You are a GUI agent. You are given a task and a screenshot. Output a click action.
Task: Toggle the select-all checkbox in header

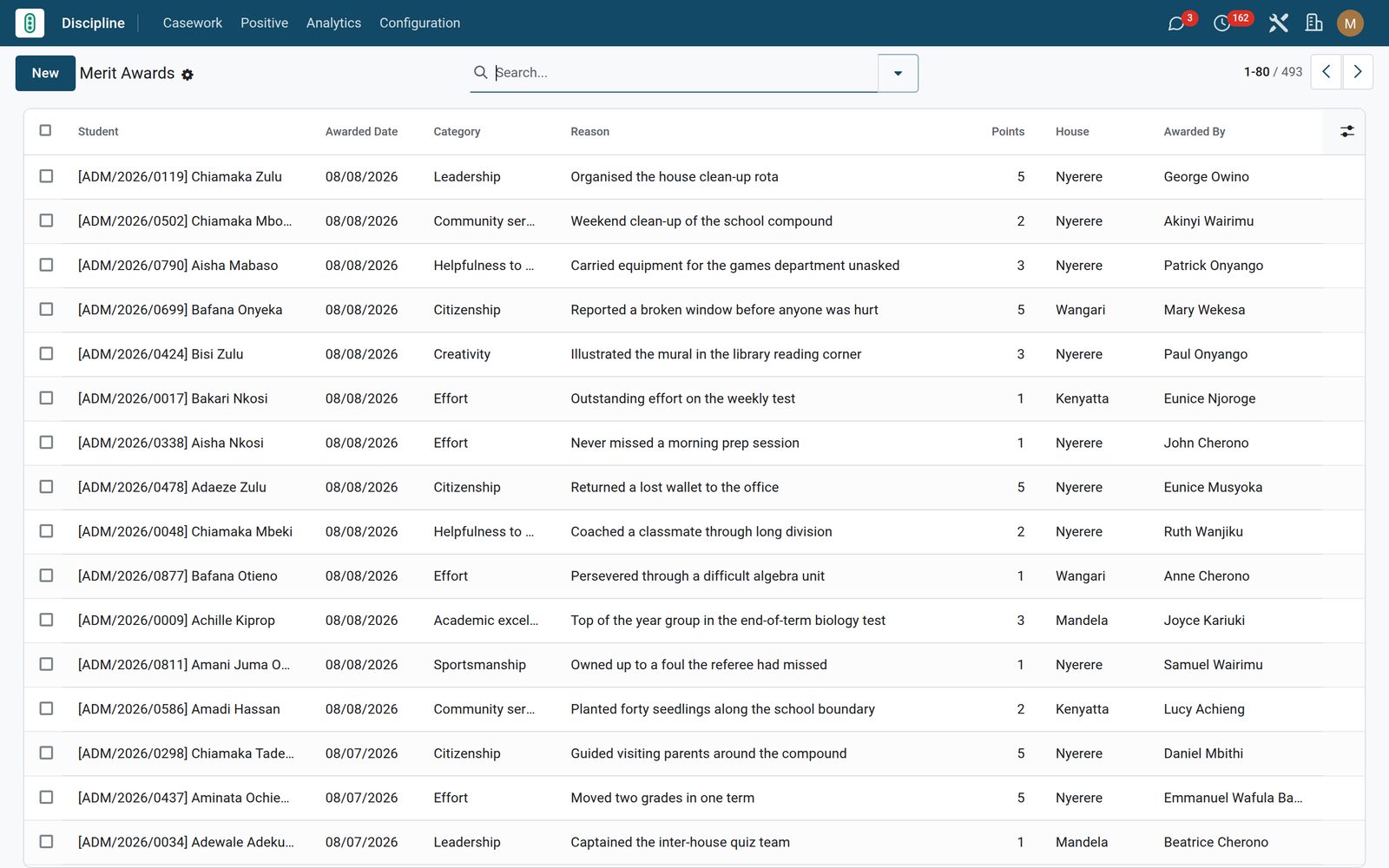click(46, 130)
